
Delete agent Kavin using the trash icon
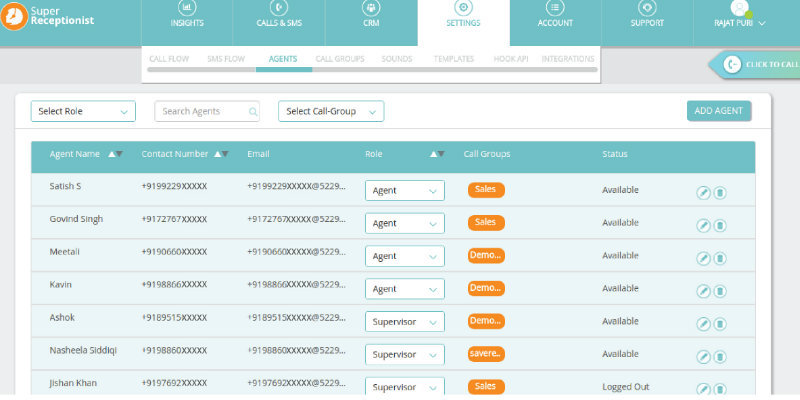coord(720,292)
